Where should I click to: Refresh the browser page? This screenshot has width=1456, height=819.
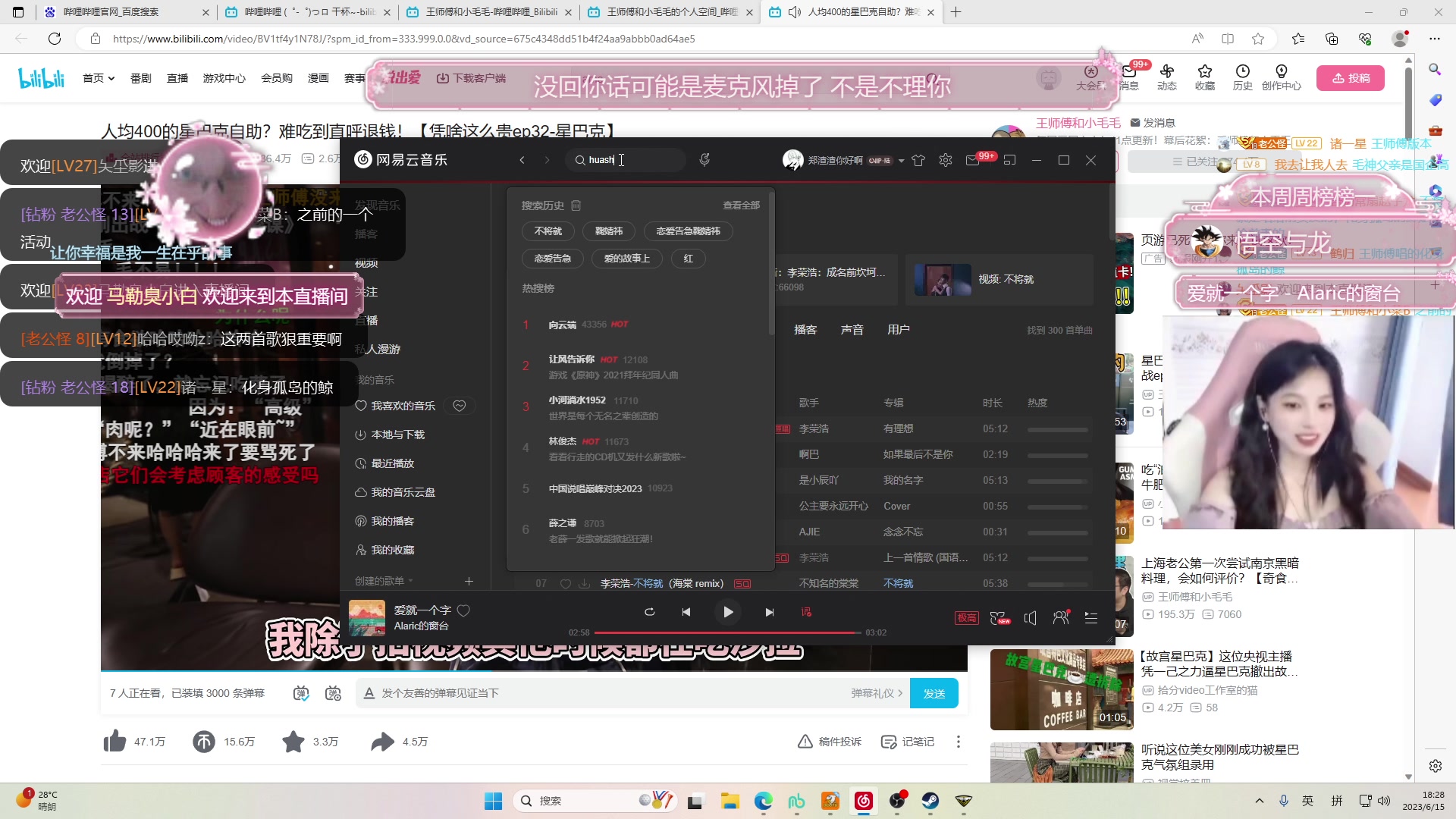click(55, 39)
